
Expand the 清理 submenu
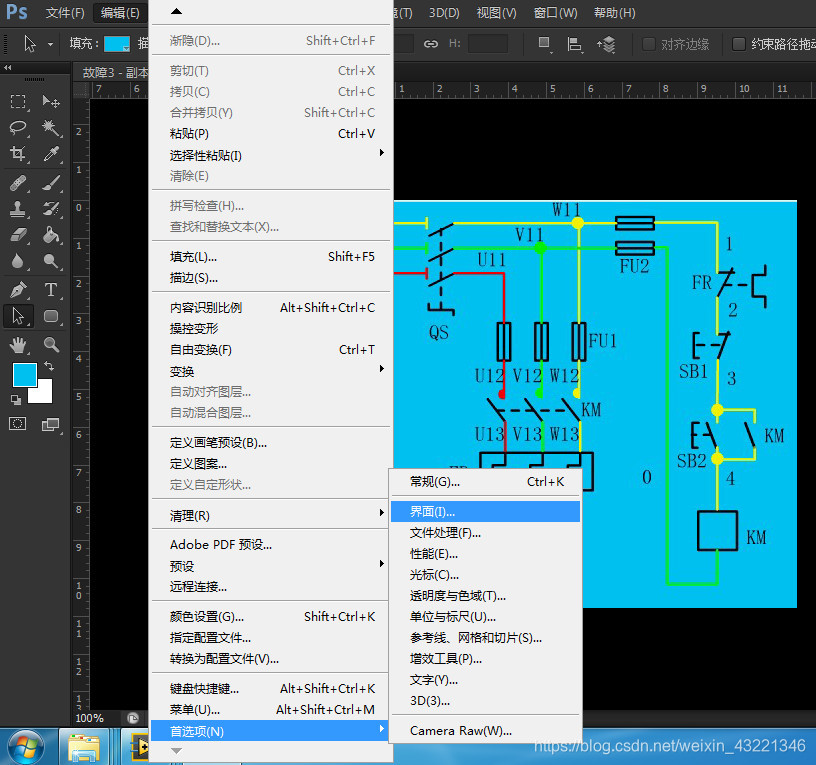pos(271,515)
